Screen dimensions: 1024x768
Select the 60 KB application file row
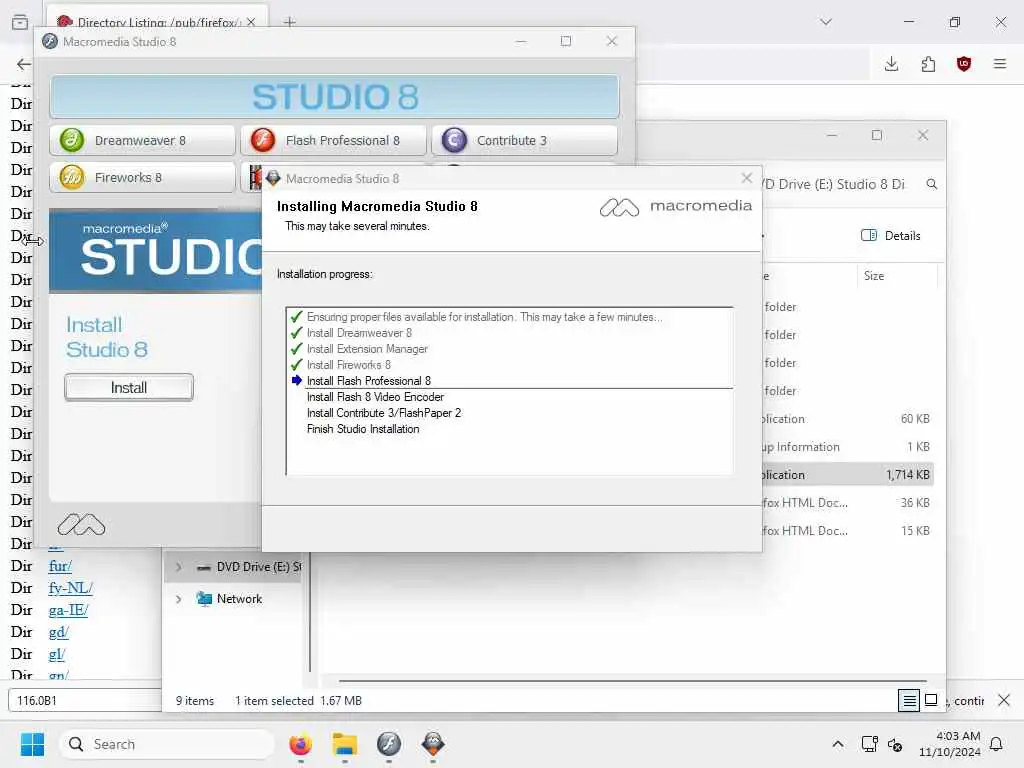[x=847, y=419]
